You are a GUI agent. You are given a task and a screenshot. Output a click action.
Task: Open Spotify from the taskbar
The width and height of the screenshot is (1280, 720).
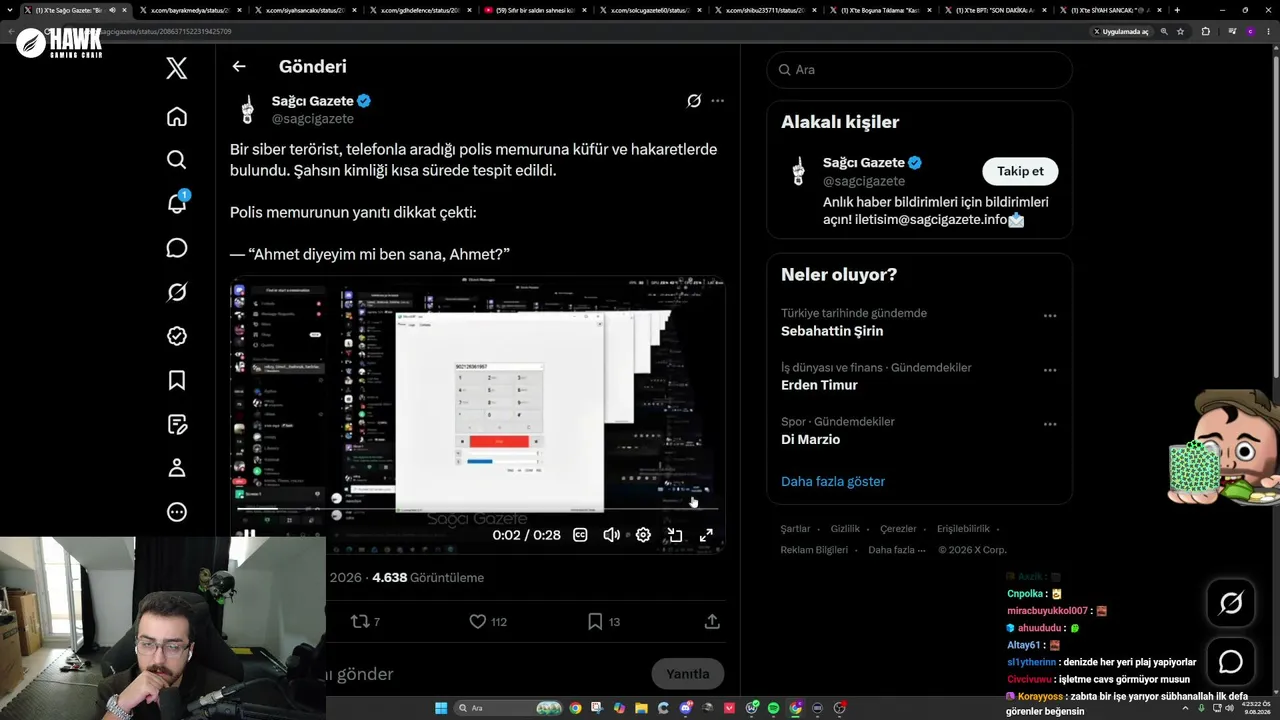point(774,708)
